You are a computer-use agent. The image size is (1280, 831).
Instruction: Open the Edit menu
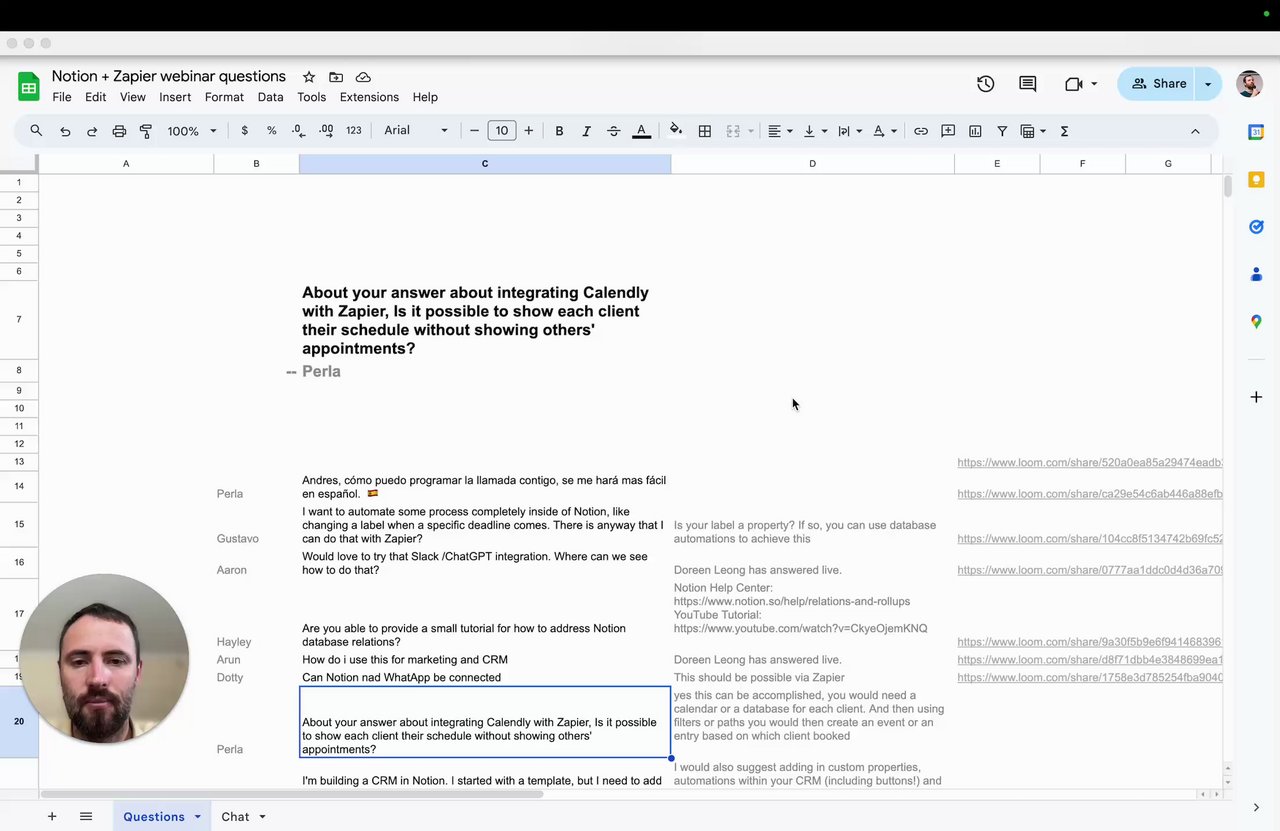pyautogui.click(x=96, y=97)
